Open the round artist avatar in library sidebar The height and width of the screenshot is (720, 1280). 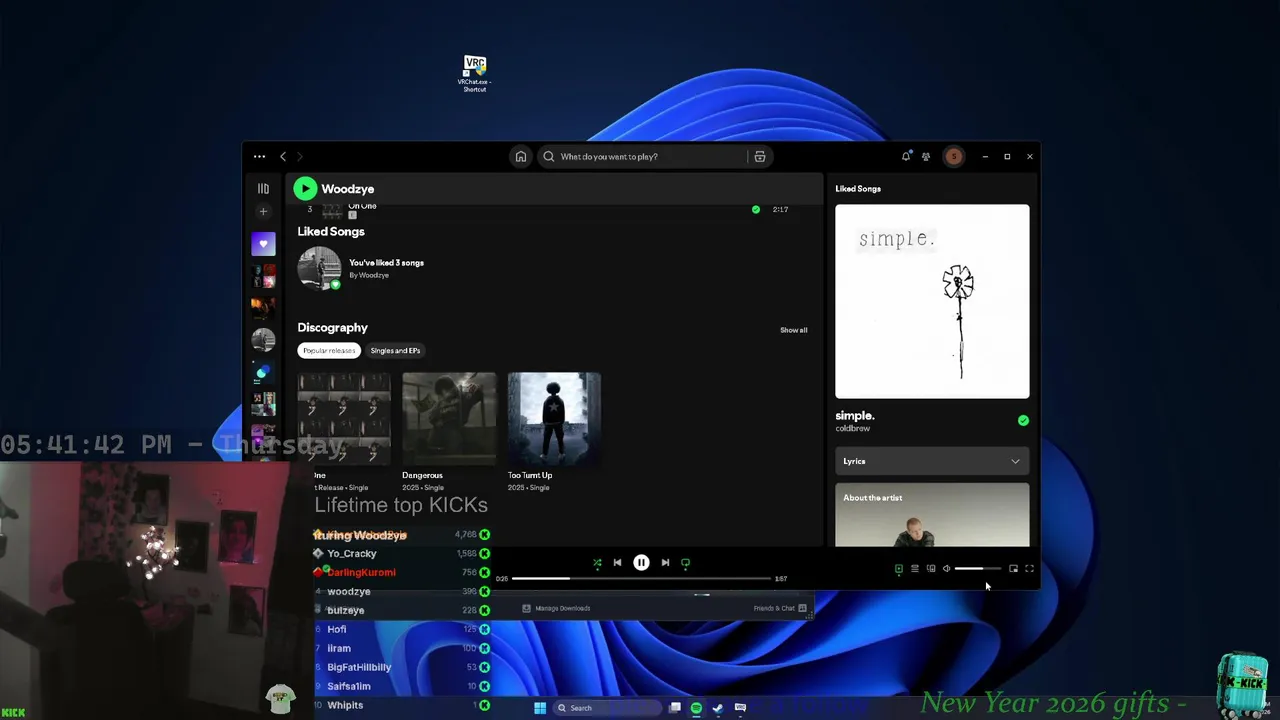[x=263, y=340]
